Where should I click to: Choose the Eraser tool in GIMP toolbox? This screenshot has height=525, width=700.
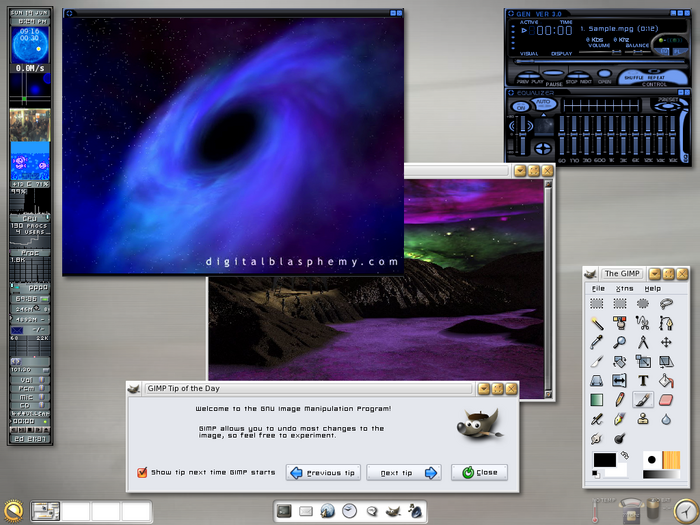[666, 400]
